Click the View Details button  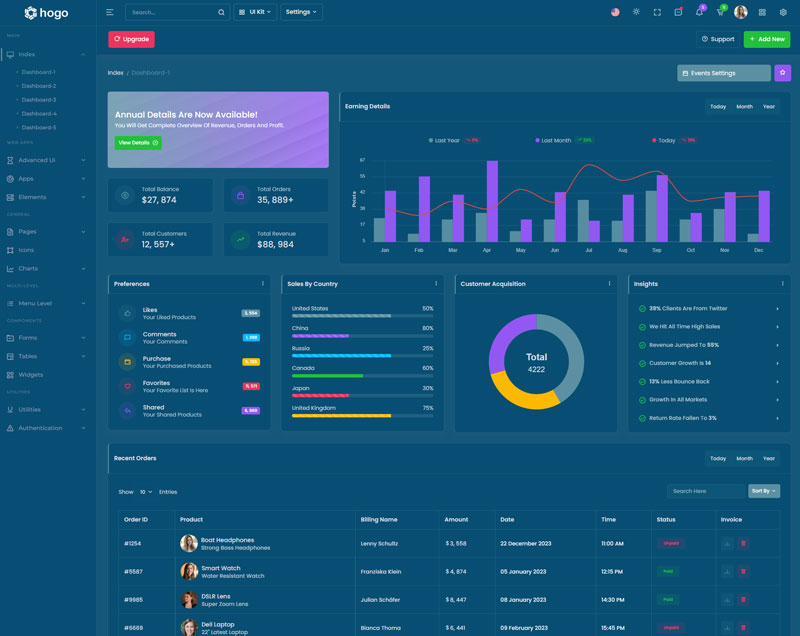coord(137,143)
